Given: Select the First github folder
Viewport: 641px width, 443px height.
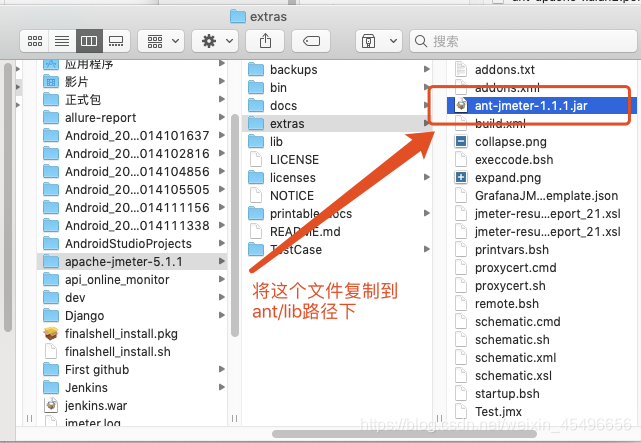Looking at the screenshot, I should coord(132,369).
